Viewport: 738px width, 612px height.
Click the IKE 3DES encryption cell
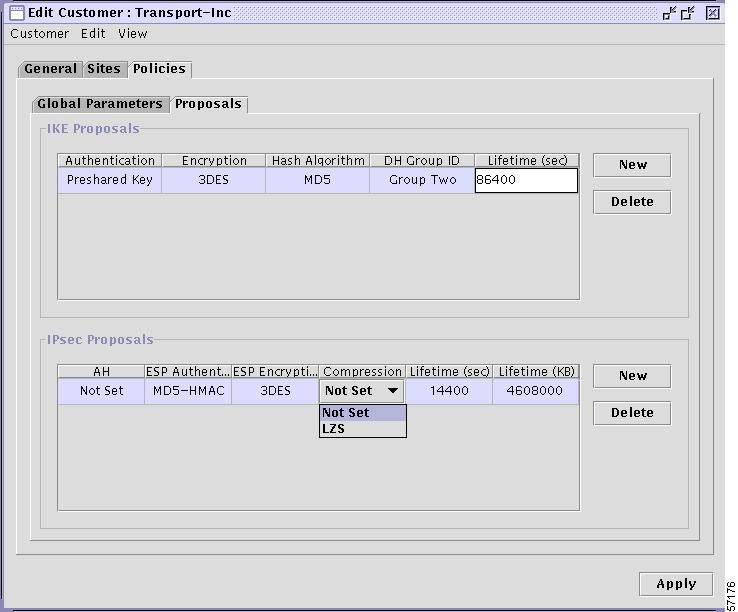pos(214,180)
